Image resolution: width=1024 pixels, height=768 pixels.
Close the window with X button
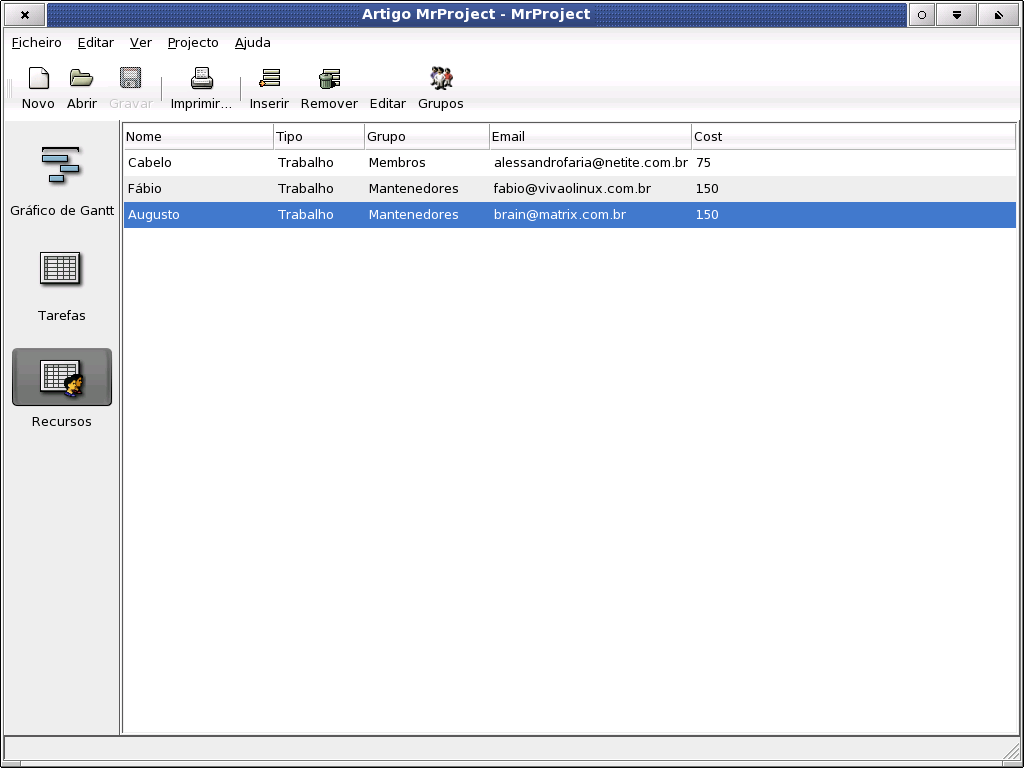(x=25, y=14)
